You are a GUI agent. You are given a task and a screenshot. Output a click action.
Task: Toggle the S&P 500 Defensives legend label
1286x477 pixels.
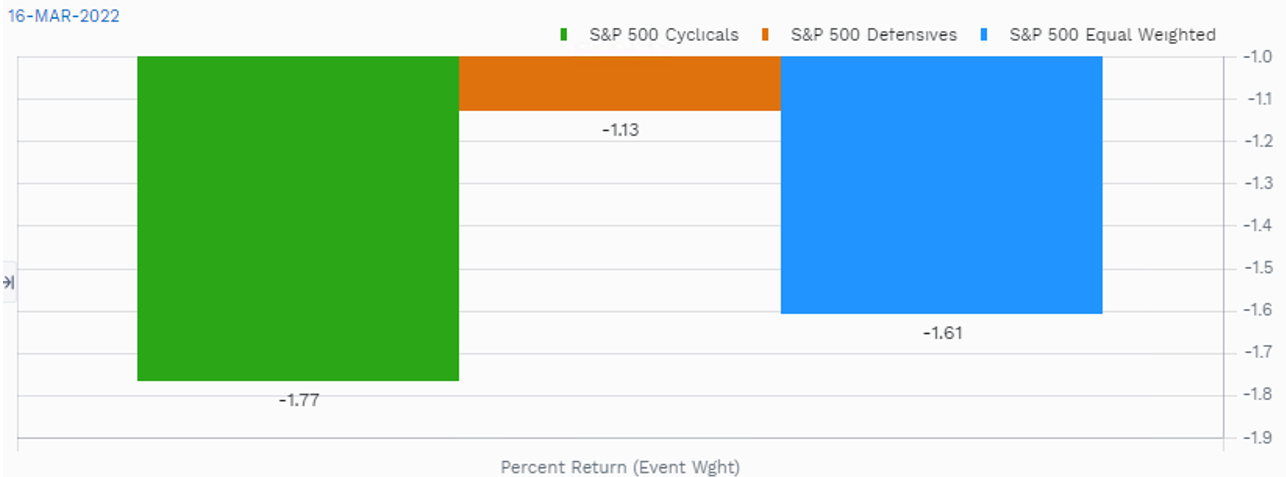point(873,35)
